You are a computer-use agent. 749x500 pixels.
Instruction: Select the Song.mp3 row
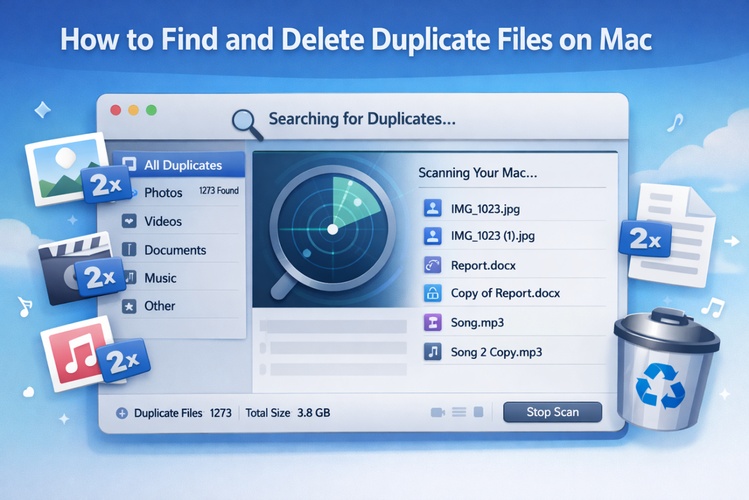pos(514,323)
